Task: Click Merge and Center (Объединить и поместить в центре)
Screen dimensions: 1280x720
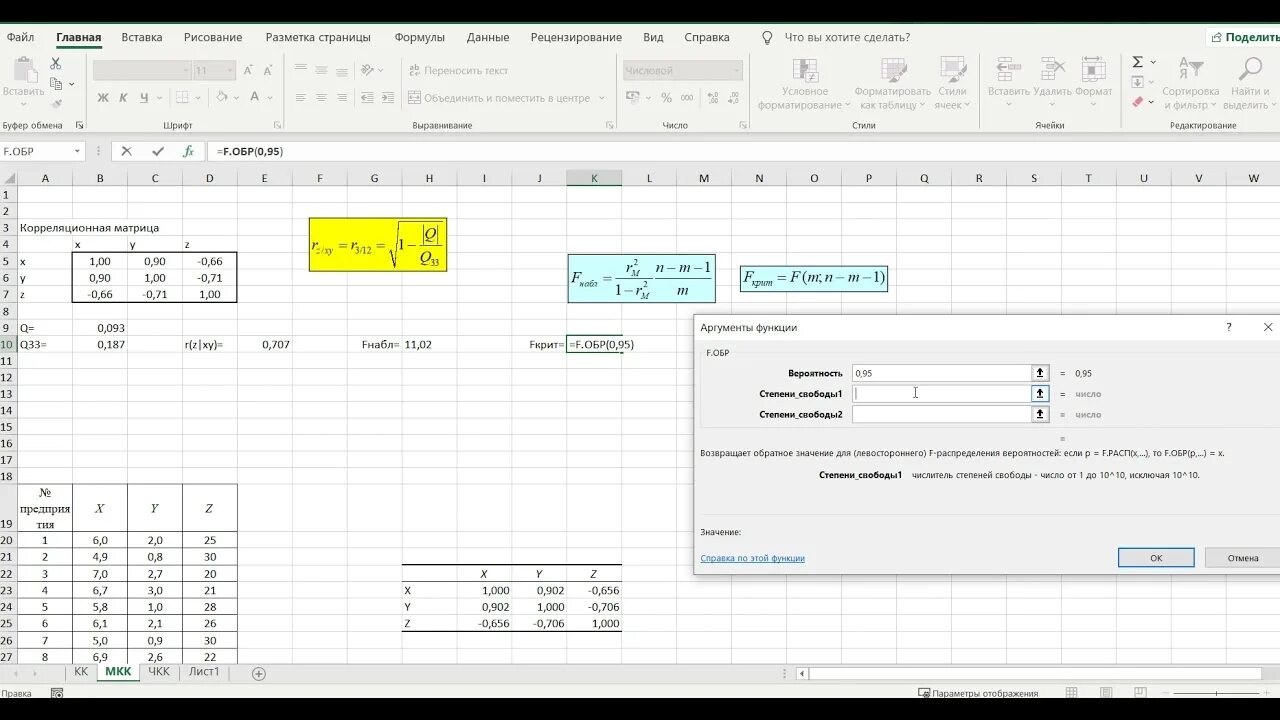Action: coord(500,98)
